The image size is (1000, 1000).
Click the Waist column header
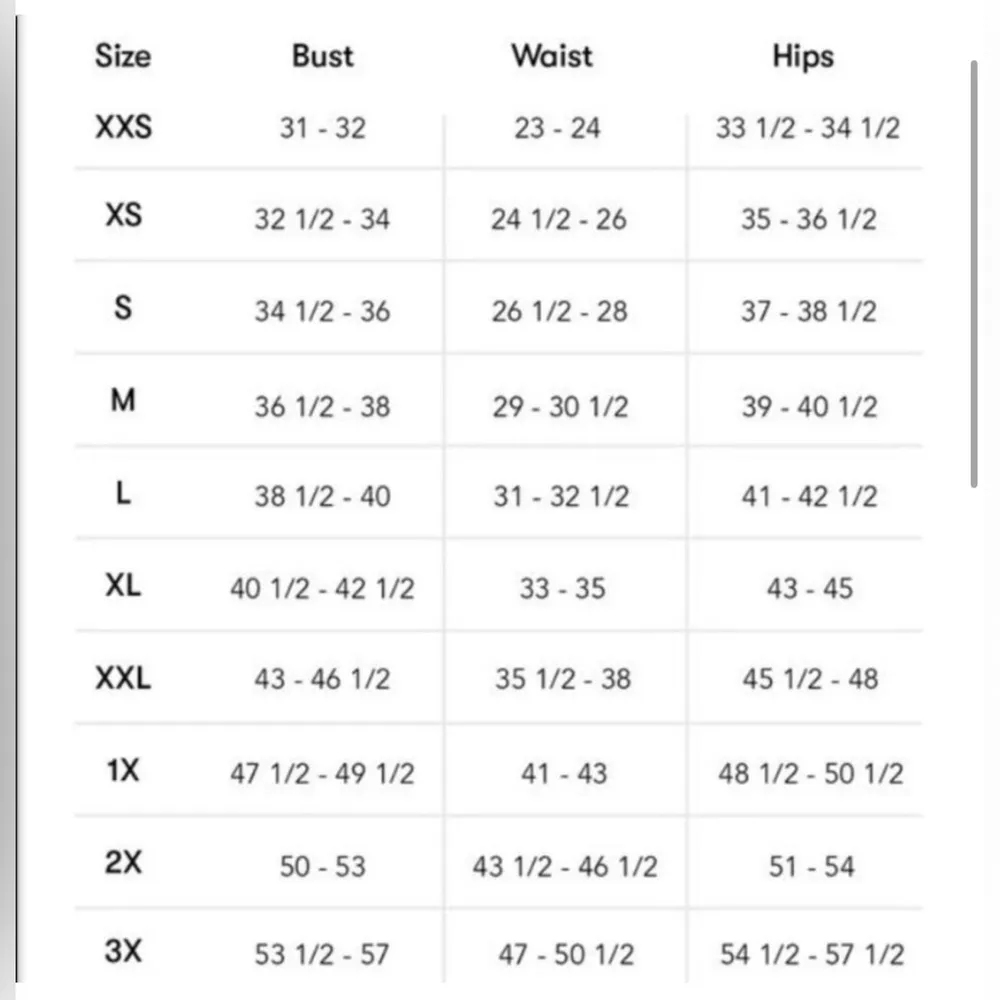pyautogui.click(x=552, y=56)
